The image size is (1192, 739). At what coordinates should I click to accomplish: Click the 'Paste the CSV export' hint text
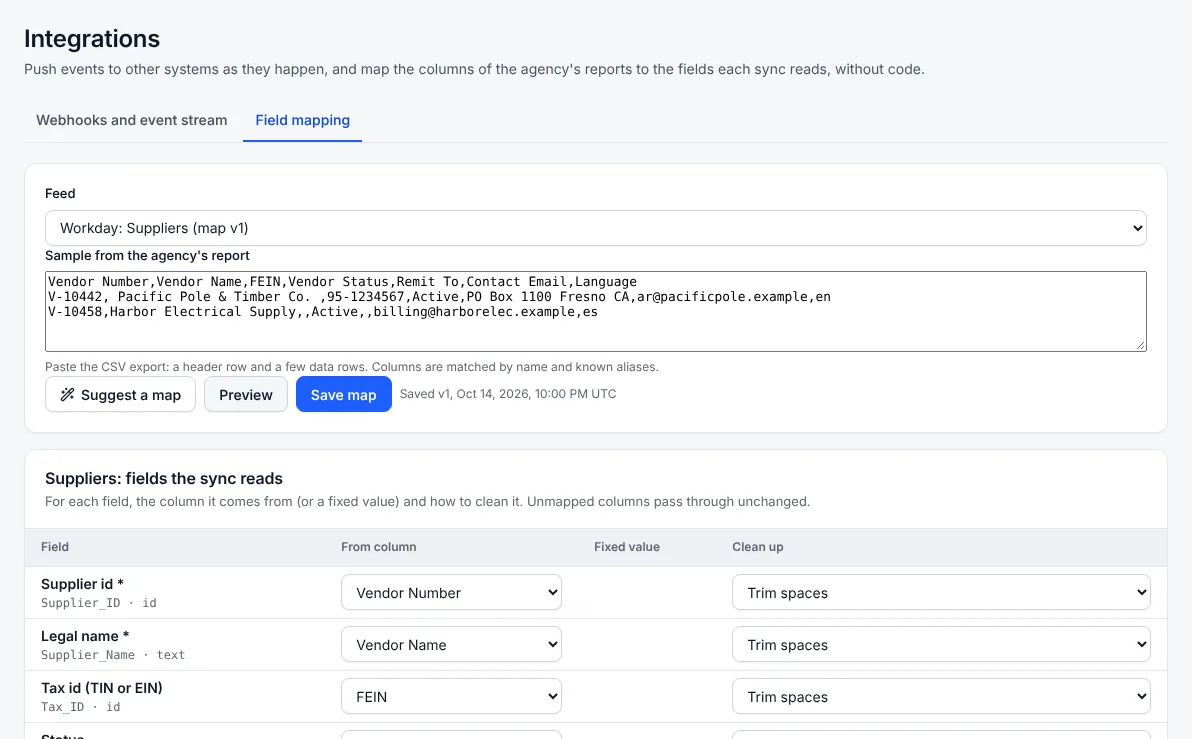(351, 366)
